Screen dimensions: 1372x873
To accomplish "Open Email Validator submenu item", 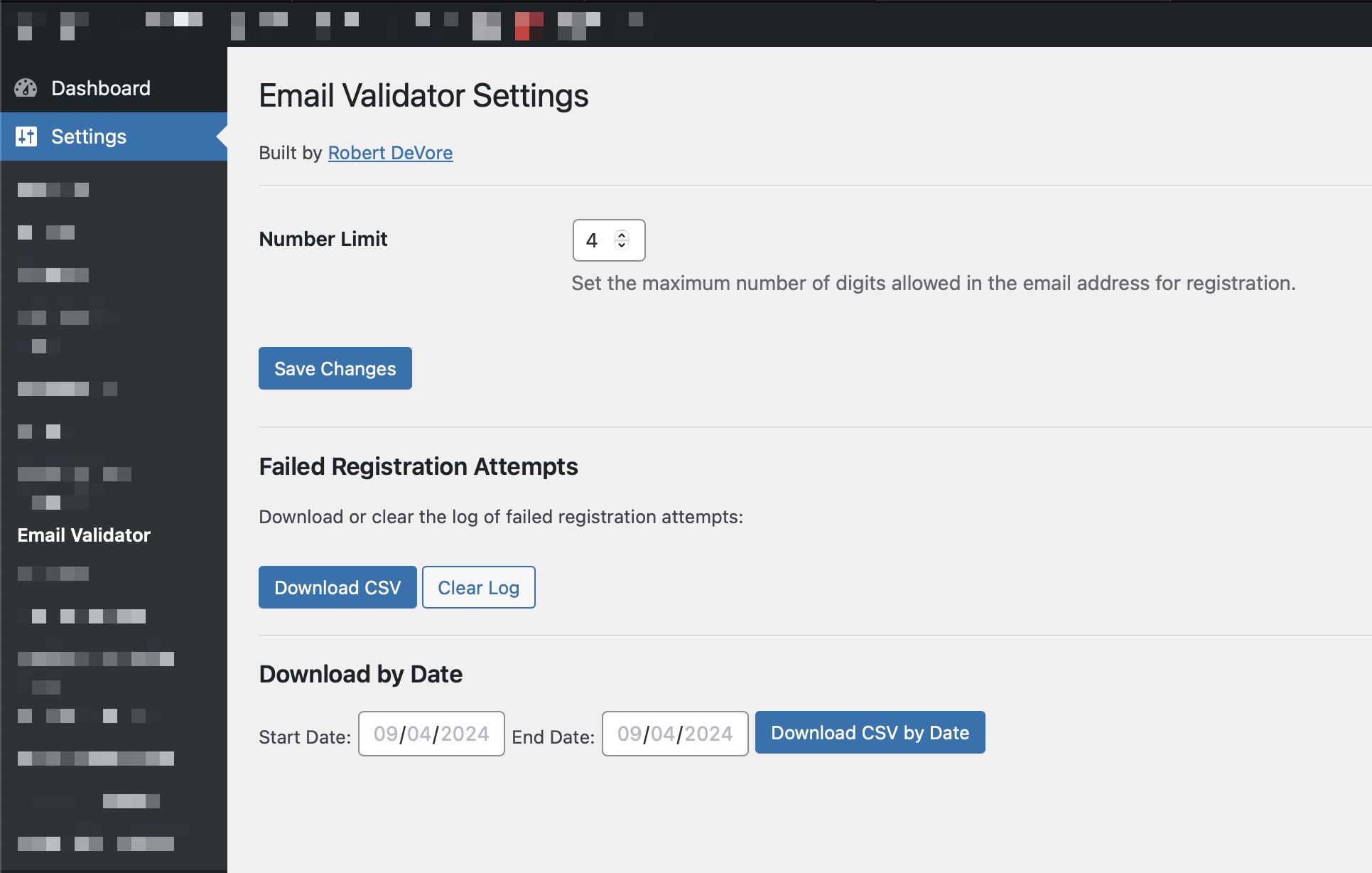I will tap(84, 535).
